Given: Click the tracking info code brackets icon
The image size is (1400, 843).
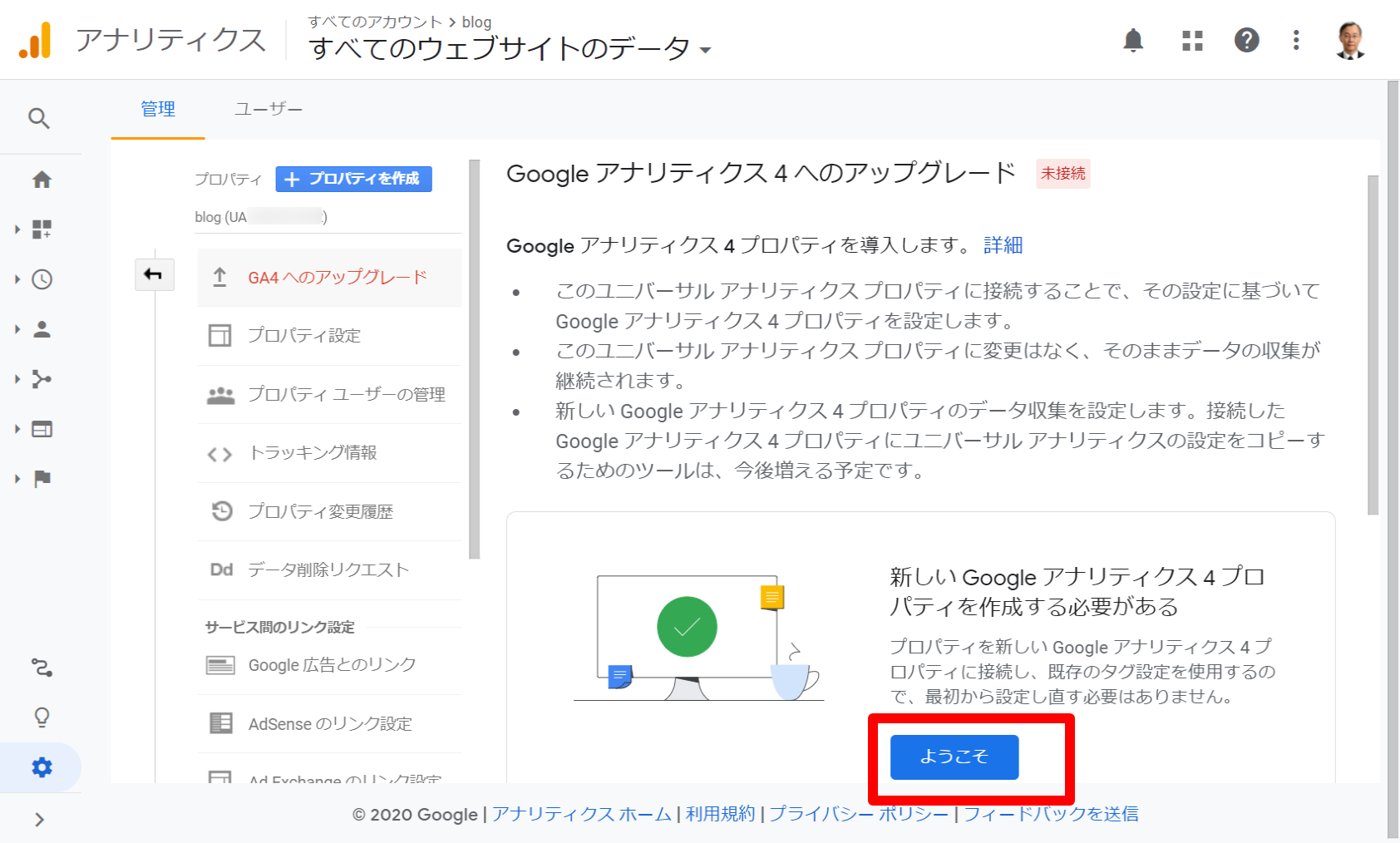Looking at the screenshot, I should [219, 454].
